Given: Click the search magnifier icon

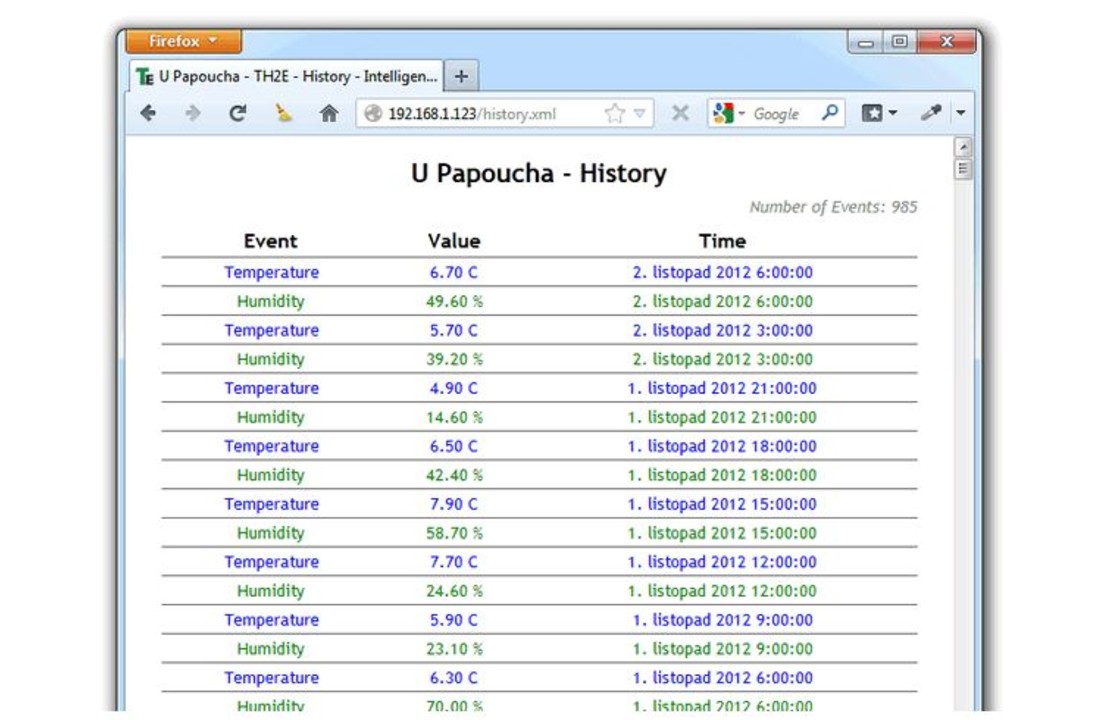Looking at the screenshot, I should pyautogui.click(x=829, y=114).
